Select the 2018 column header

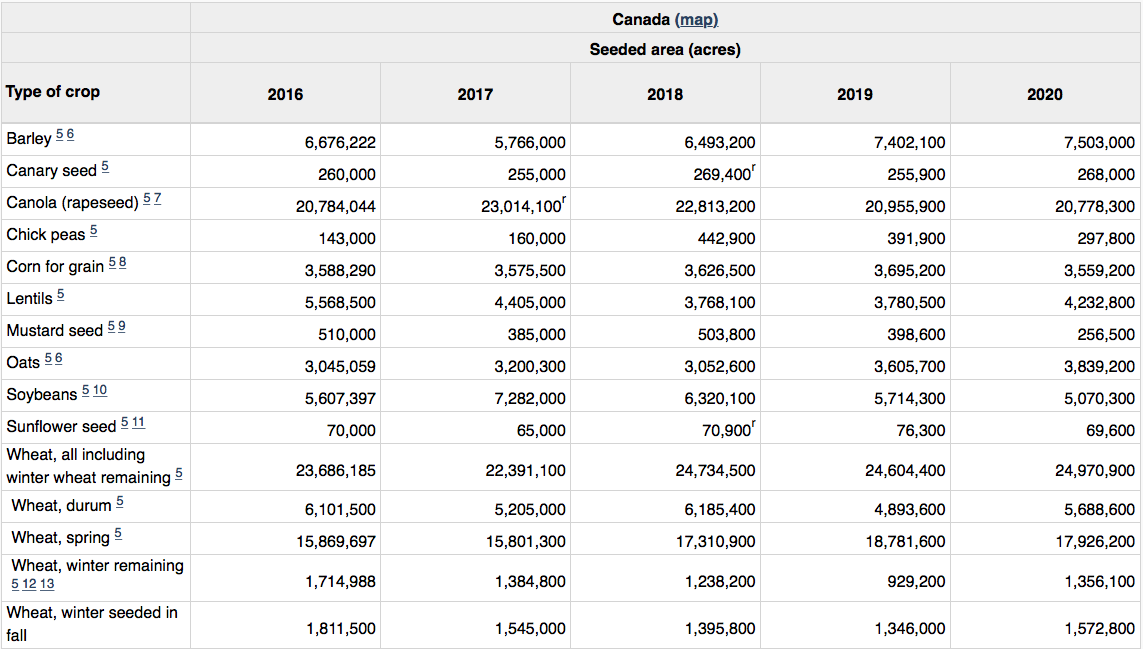[x=665, y=94]
